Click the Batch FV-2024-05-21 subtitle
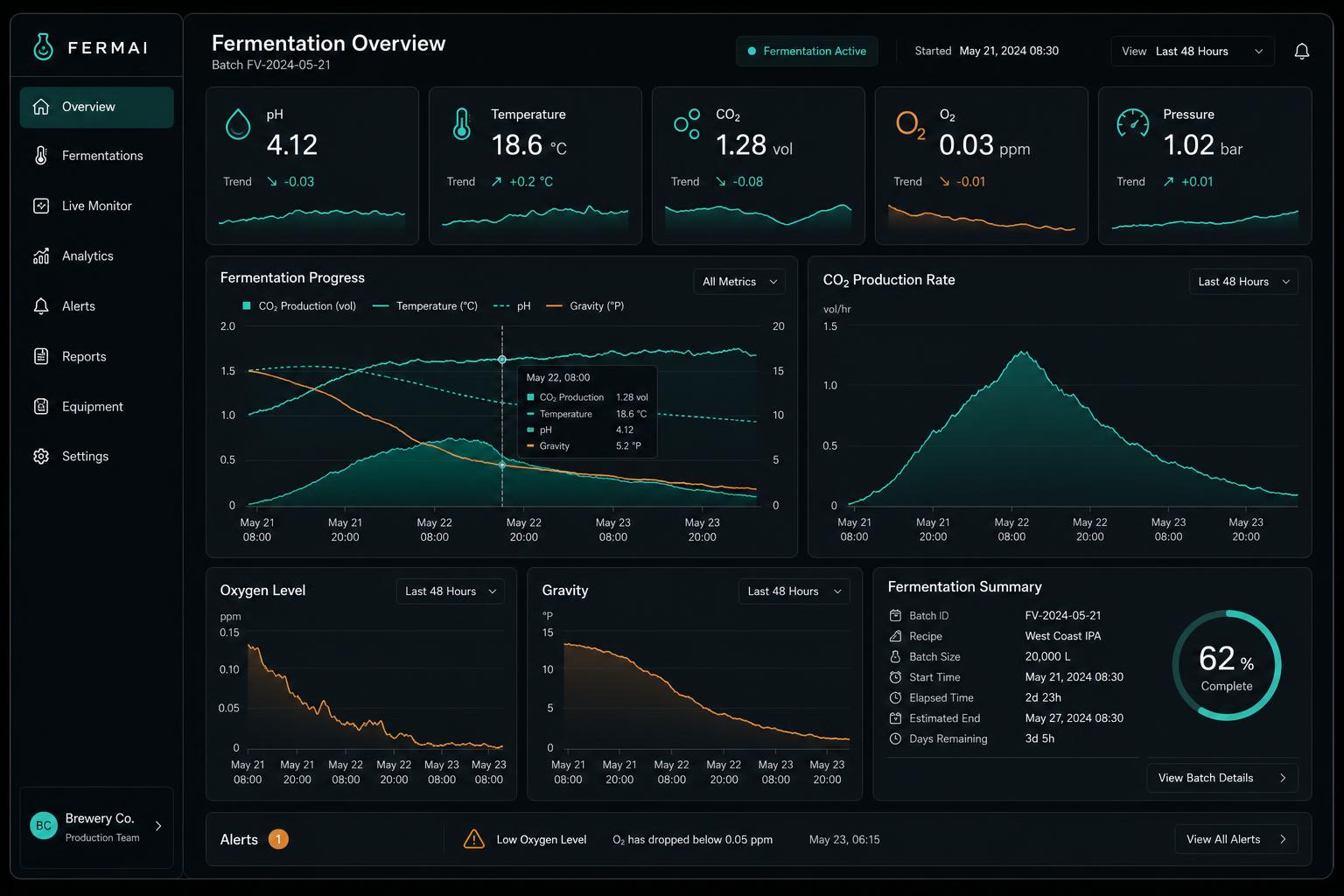1344x896 pixels. (x=271, y=65)
